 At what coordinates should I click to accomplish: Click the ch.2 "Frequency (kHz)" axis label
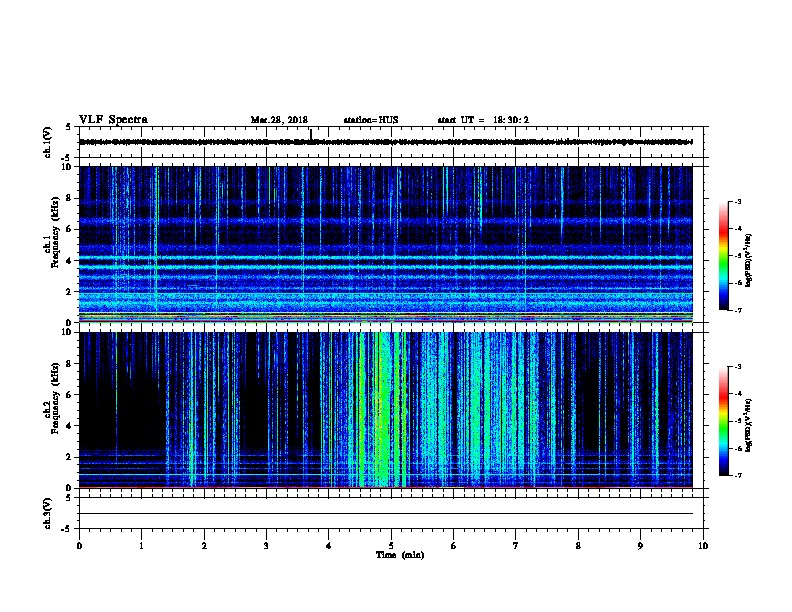click(55, 398)
